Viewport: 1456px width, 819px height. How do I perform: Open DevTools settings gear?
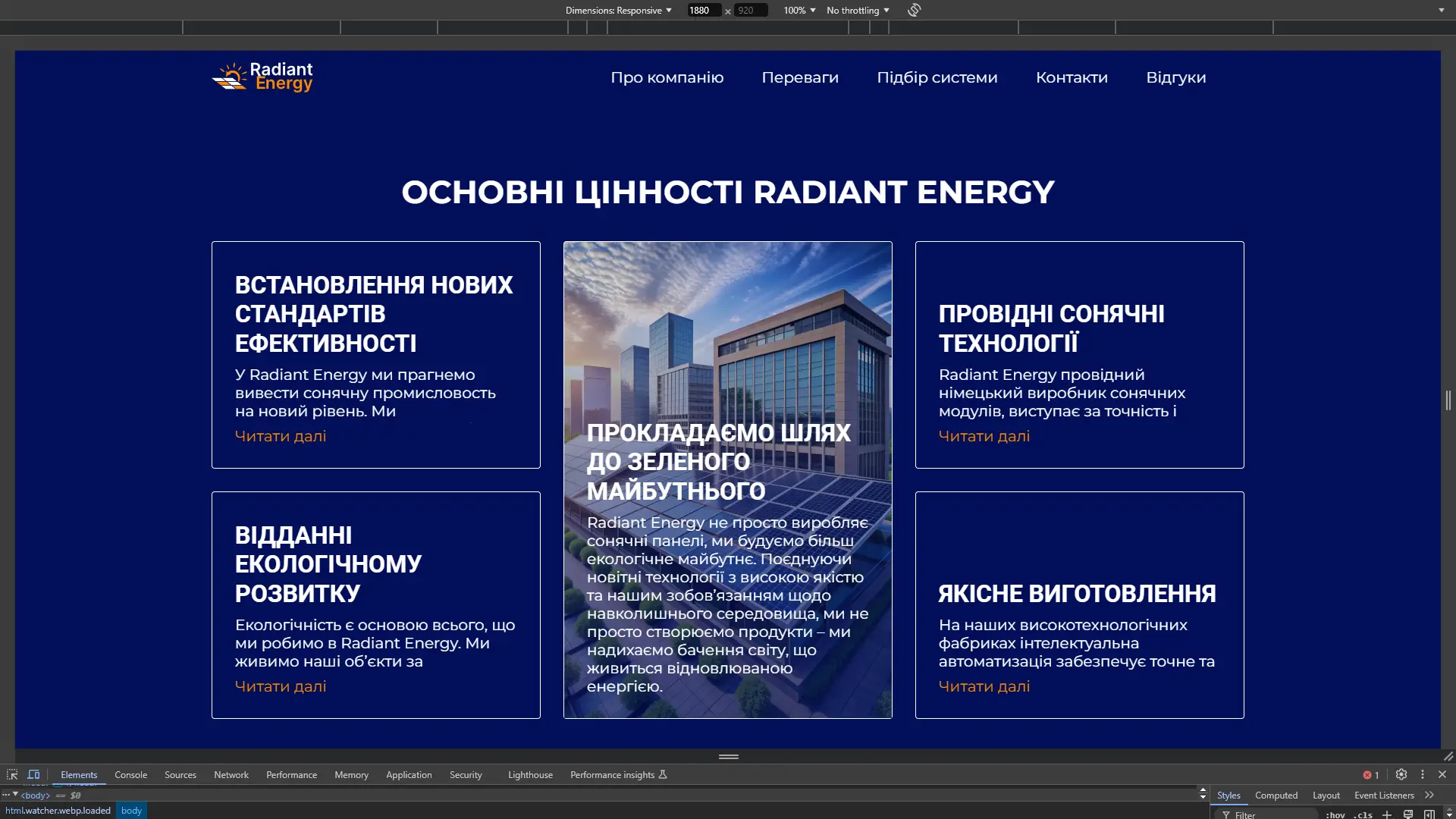pyautogui.click(x=1401, y=774)
